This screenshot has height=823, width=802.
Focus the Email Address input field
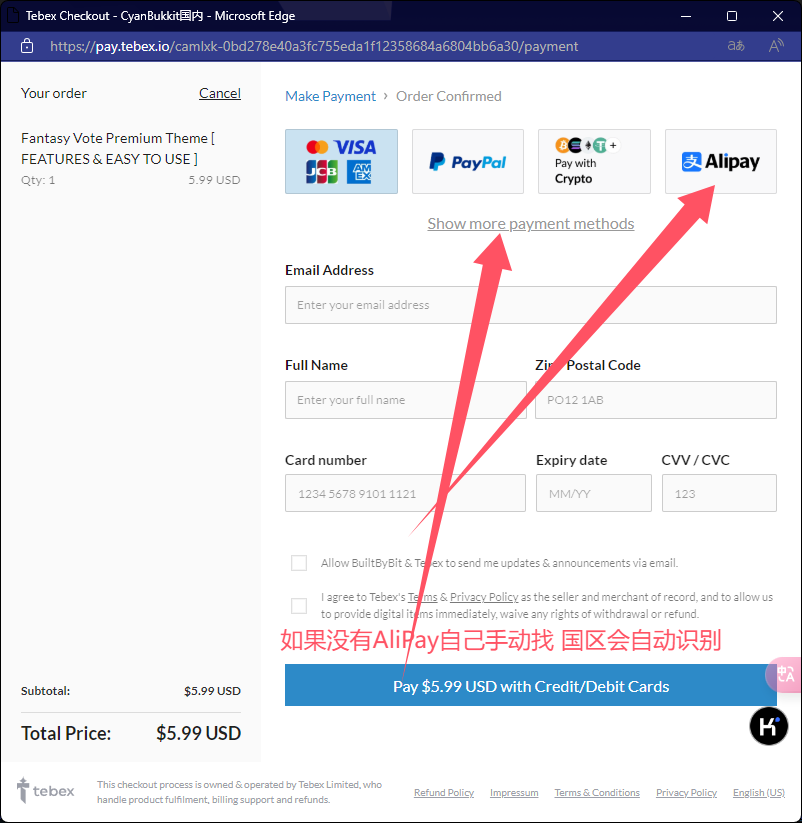(530, 305)
